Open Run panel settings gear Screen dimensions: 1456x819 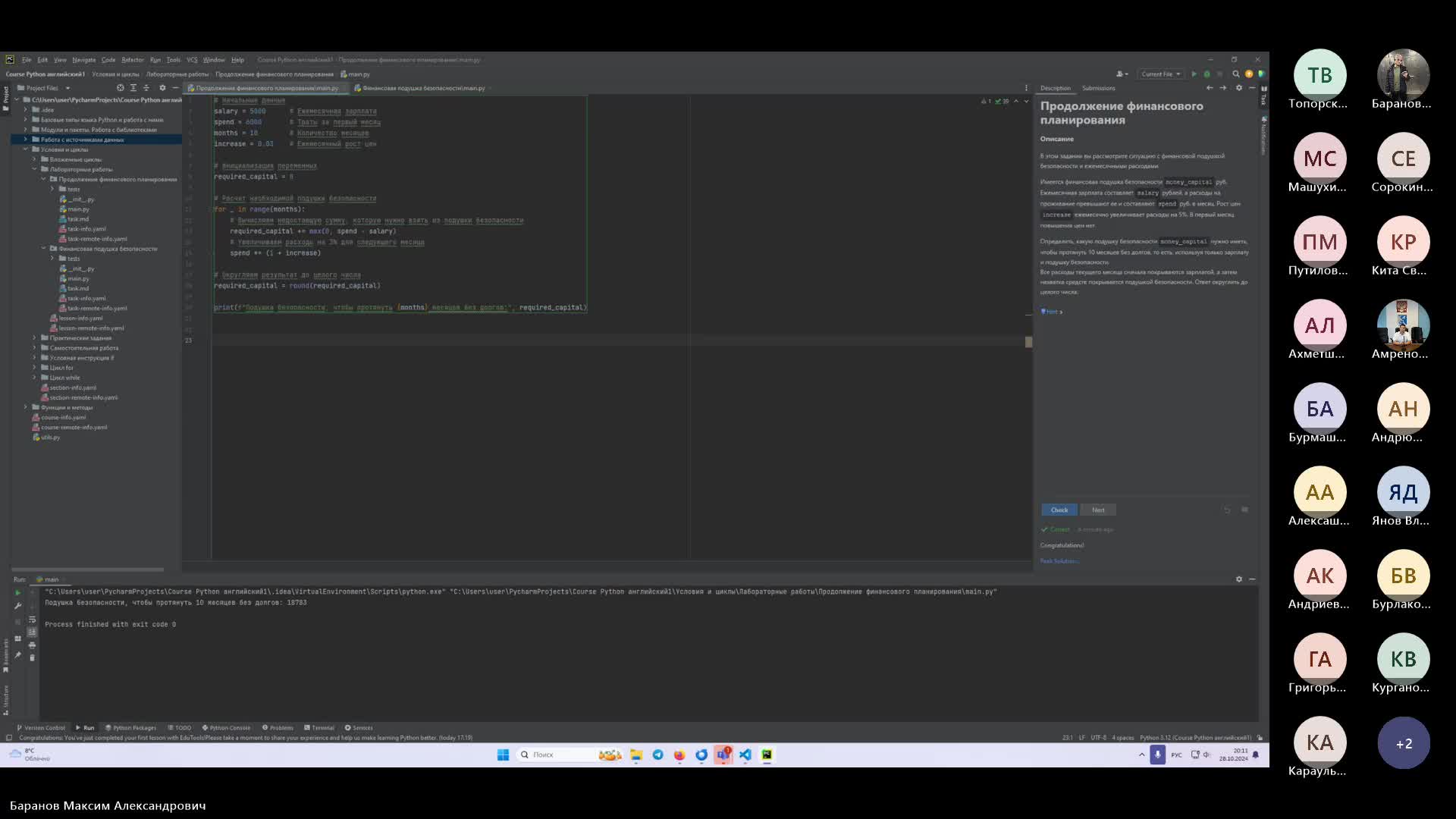[1239, 579]
